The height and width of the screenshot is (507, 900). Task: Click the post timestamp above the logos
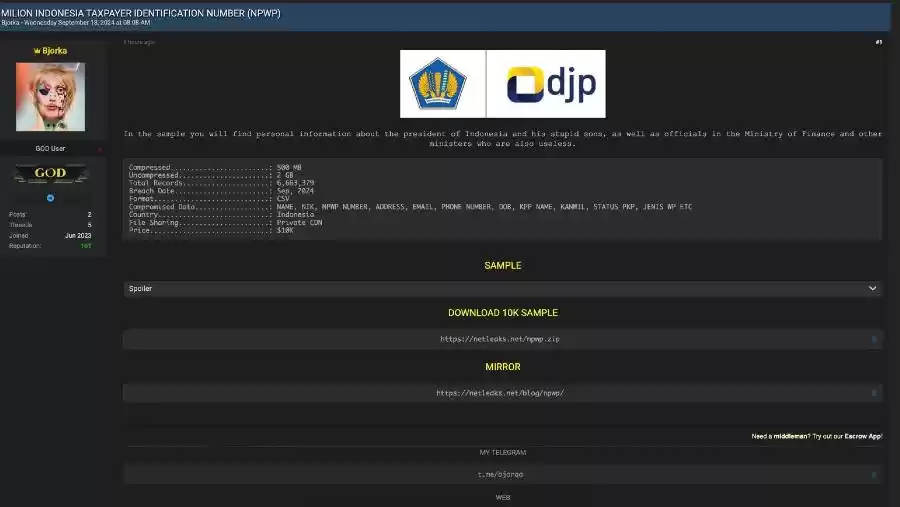[x=139, y=42]
